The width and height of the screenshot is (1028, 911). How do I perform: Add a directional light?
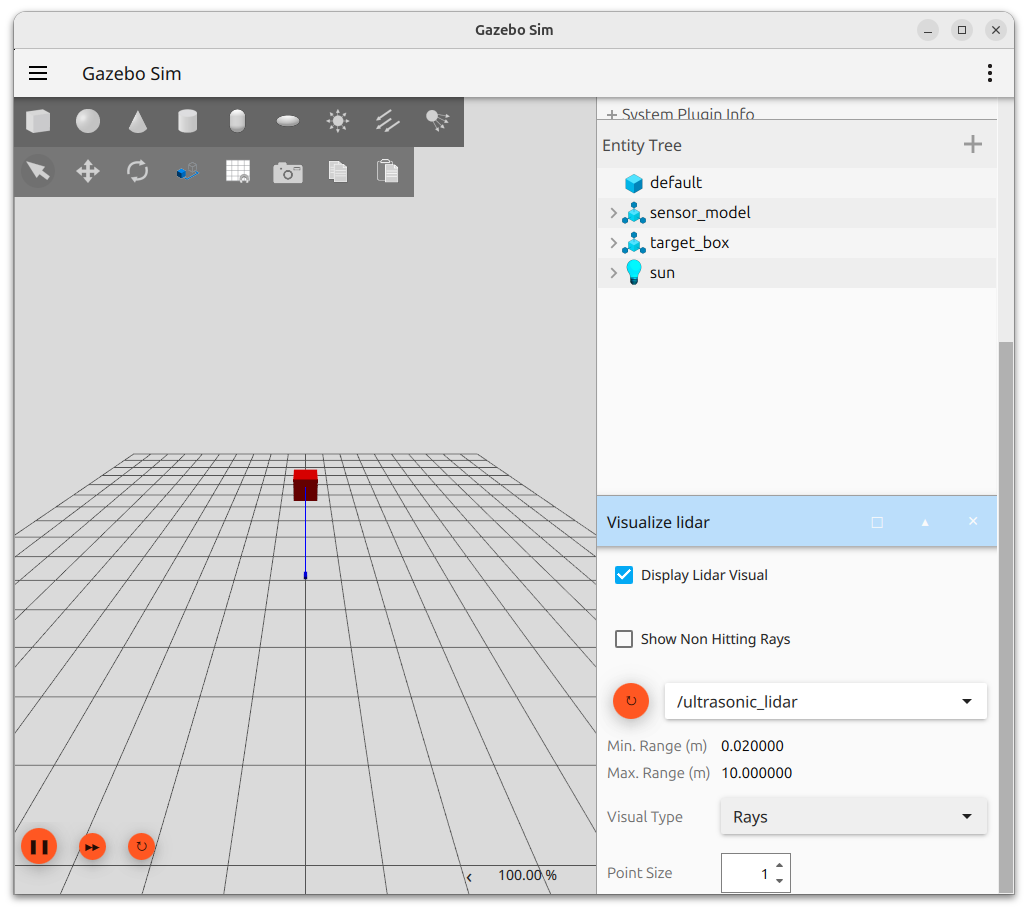pyautogui.click(x=387, y=121)
